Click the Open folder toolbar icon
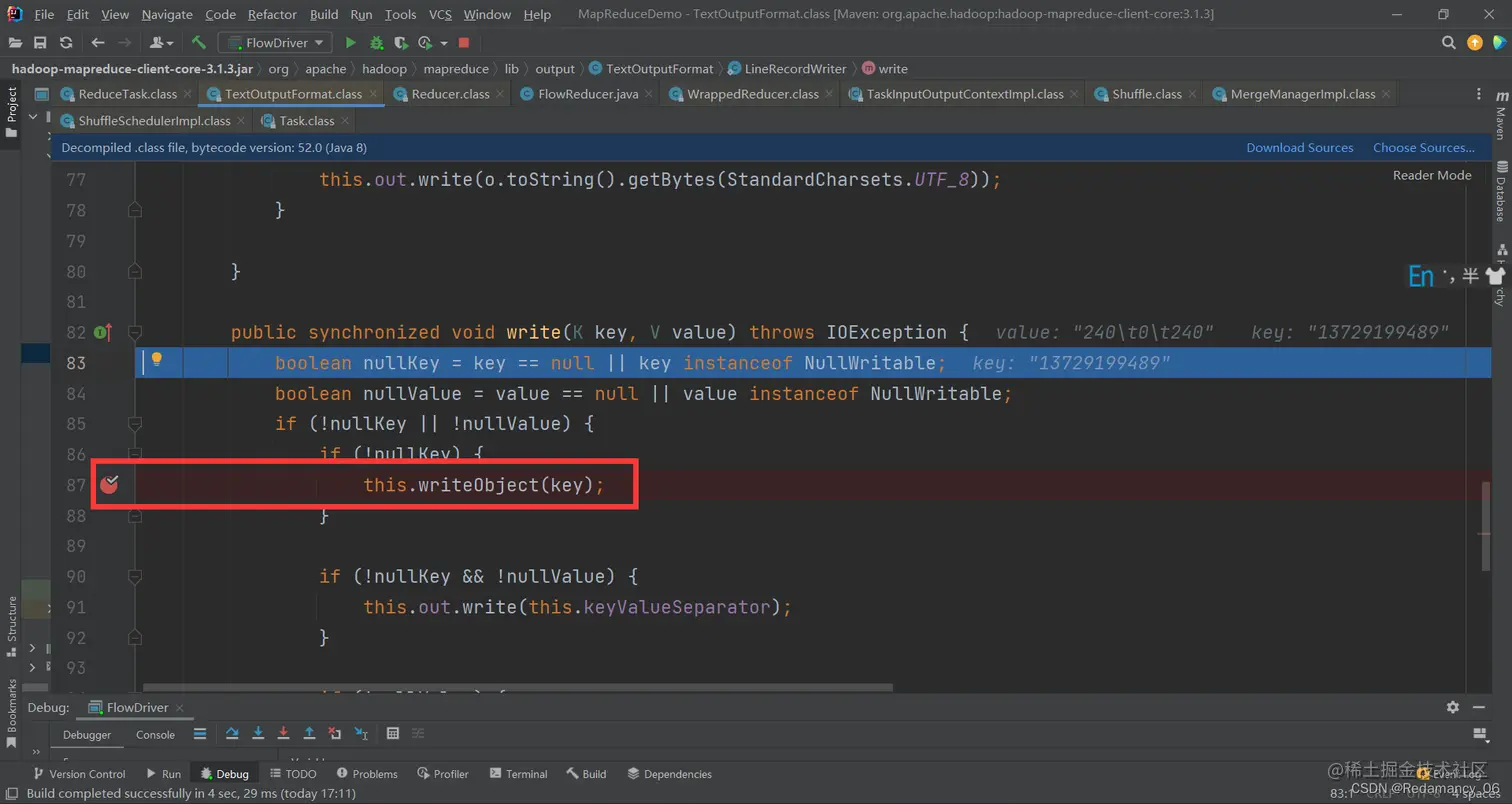 click(x=15, y=43)
